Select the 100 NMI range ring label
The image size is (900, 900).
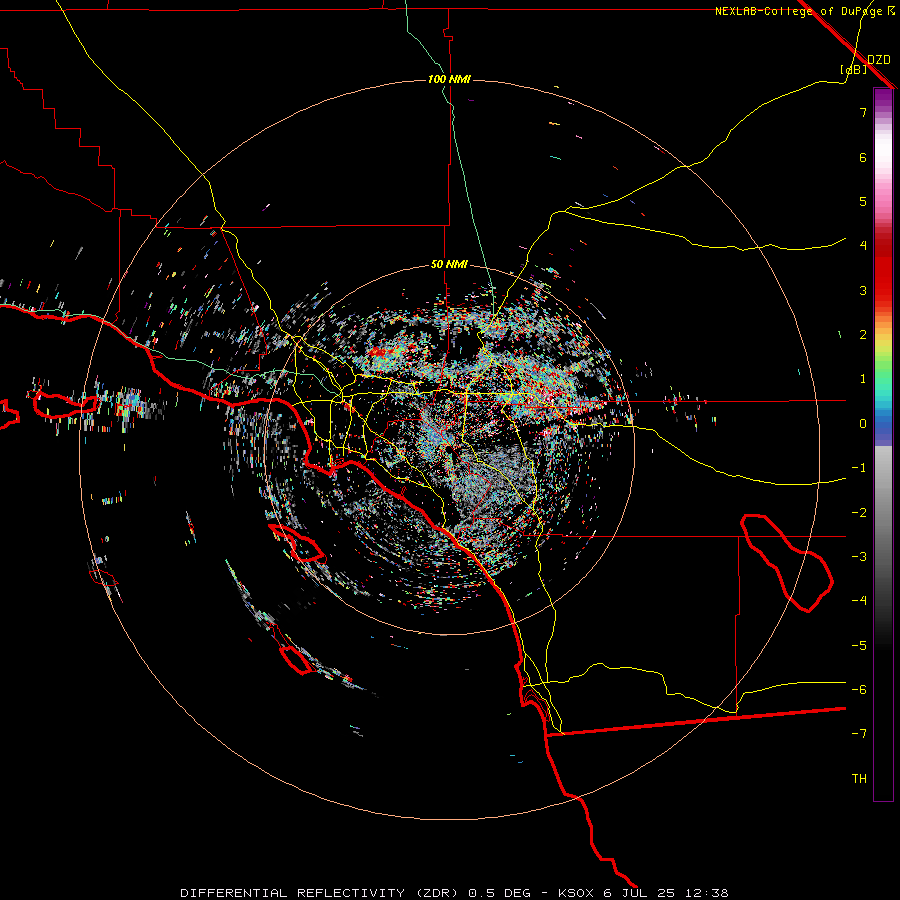(449, 79)
